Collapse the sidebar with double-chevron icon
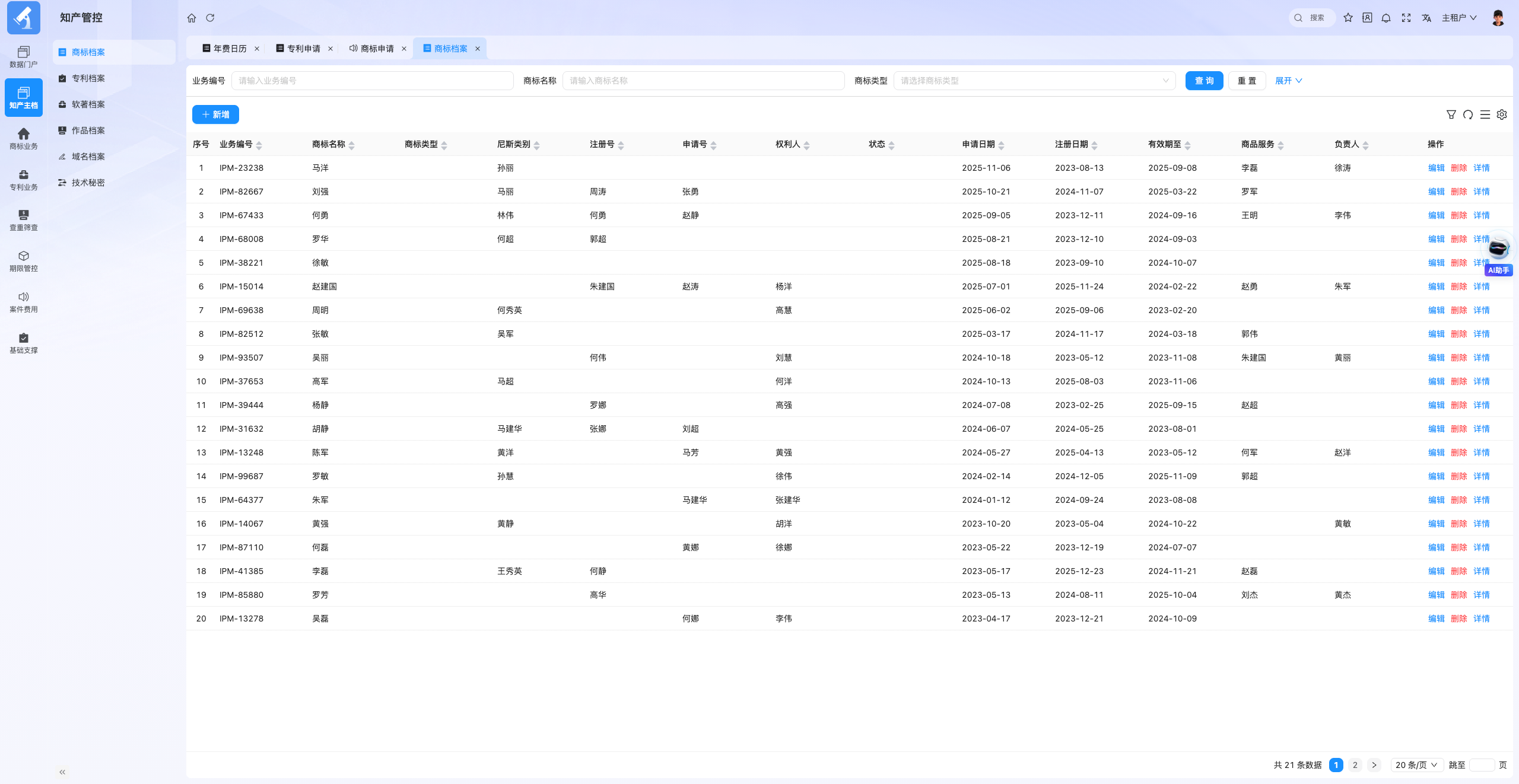 pos(62,772)
